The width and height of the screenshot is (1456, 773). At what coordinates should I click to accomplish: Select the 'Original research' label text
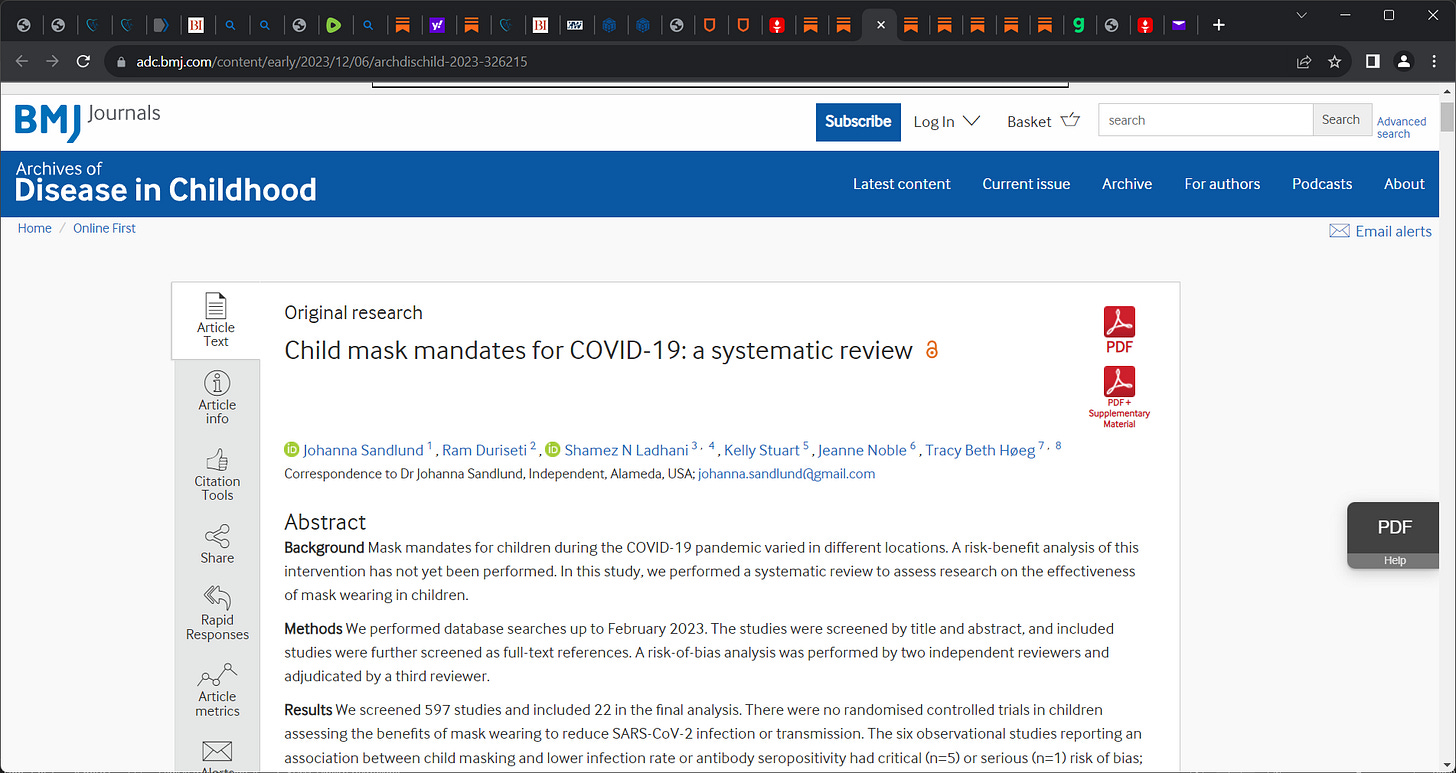click(353, 313)
